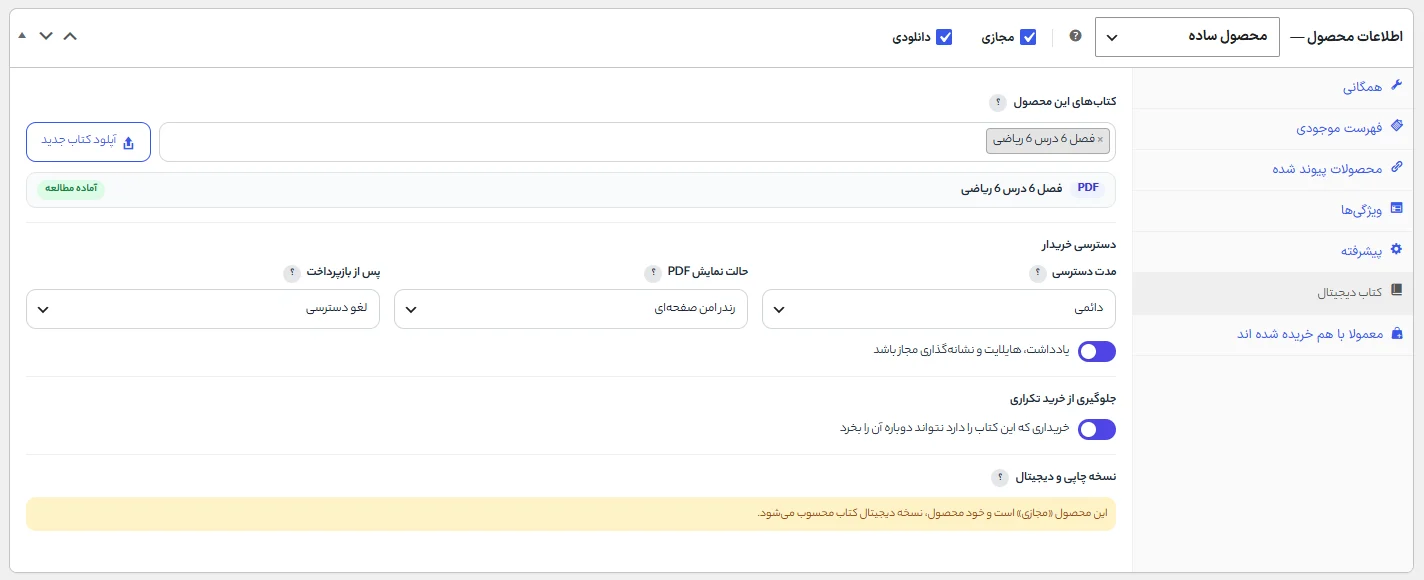Image resolution: width=1424 pixels, height=580 pixels.
Task: Click the آماده مطالعه status badge
Action: click(x=71, y=188)
